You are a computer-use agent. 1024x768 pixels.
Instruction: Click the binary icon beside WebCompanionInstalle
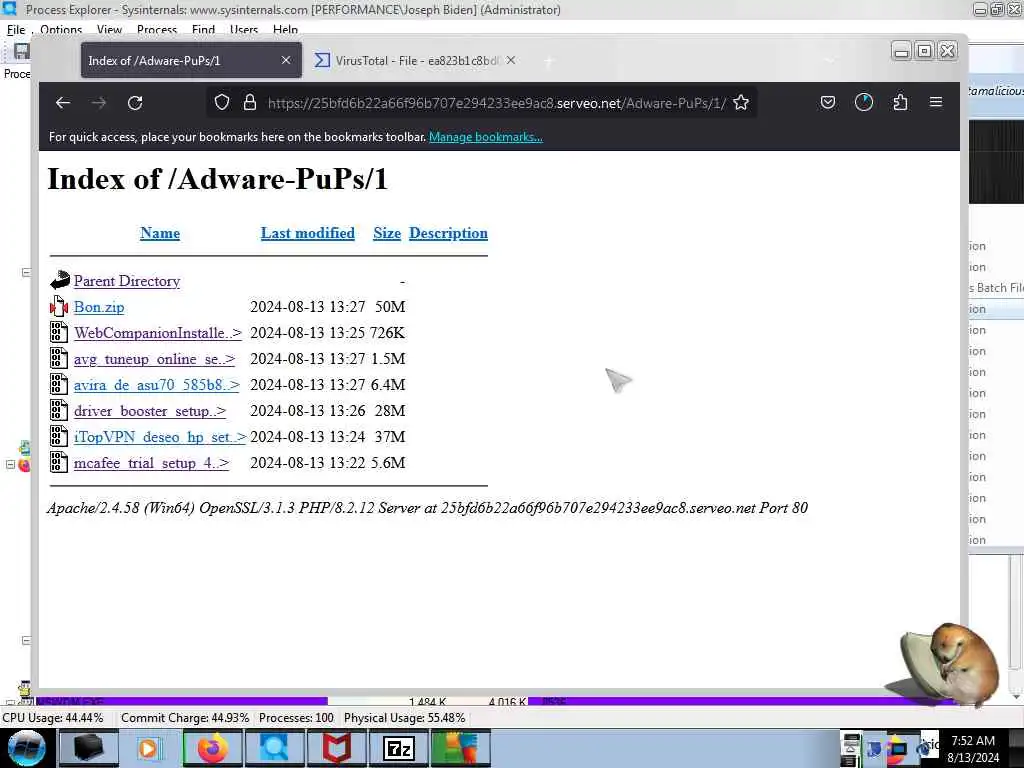click(59, 332)
